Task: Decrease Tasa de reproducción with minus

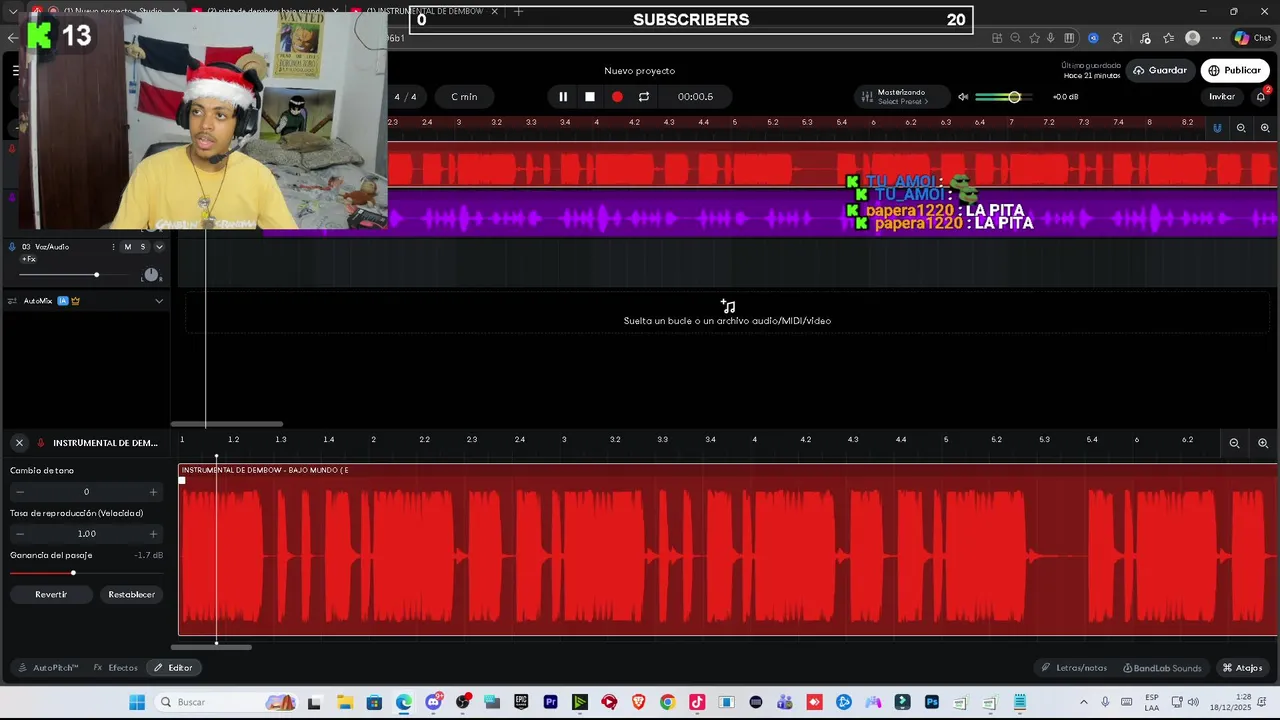Action: (20, 534)
